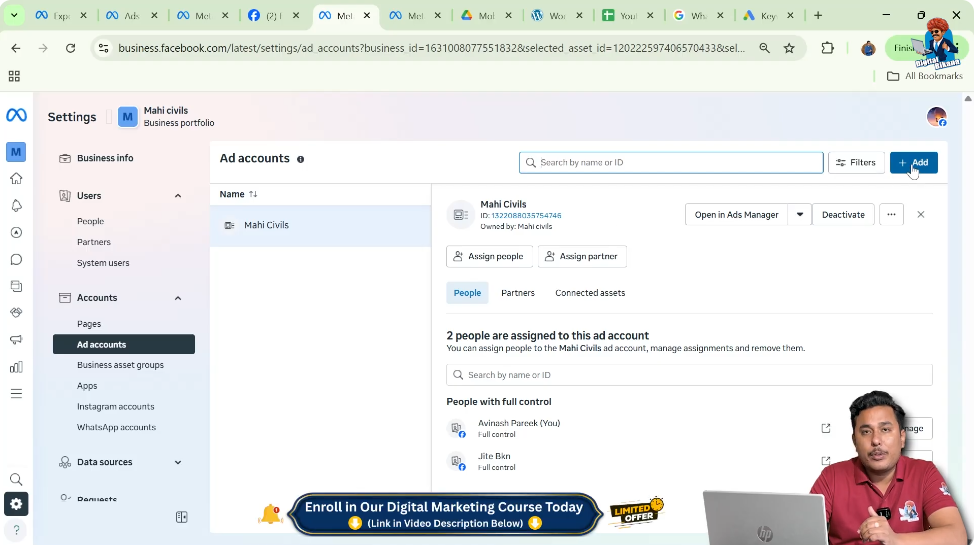Viewport: 976px width, 545px height.
Task: Collapse sidebar panel toggle icon
Action: (182, 517)
